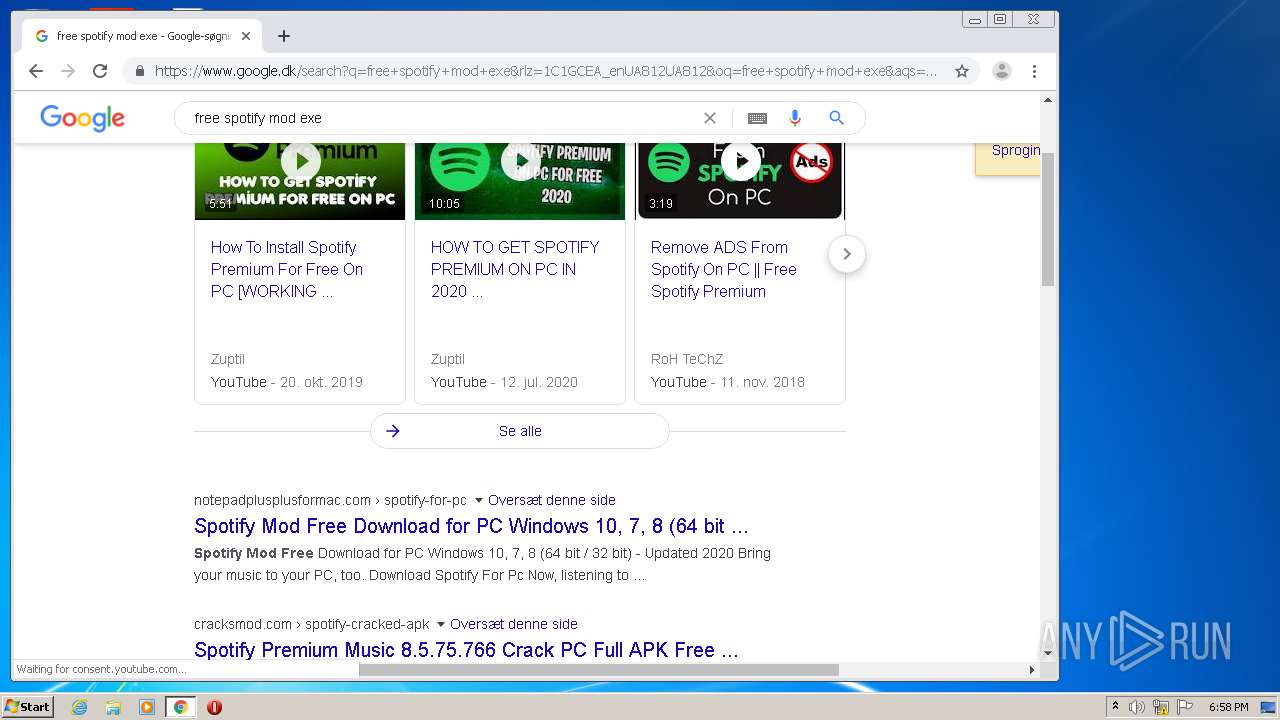Click the Google logo
This screenshot has height=720, width=1280.
[x=82, y=118]
